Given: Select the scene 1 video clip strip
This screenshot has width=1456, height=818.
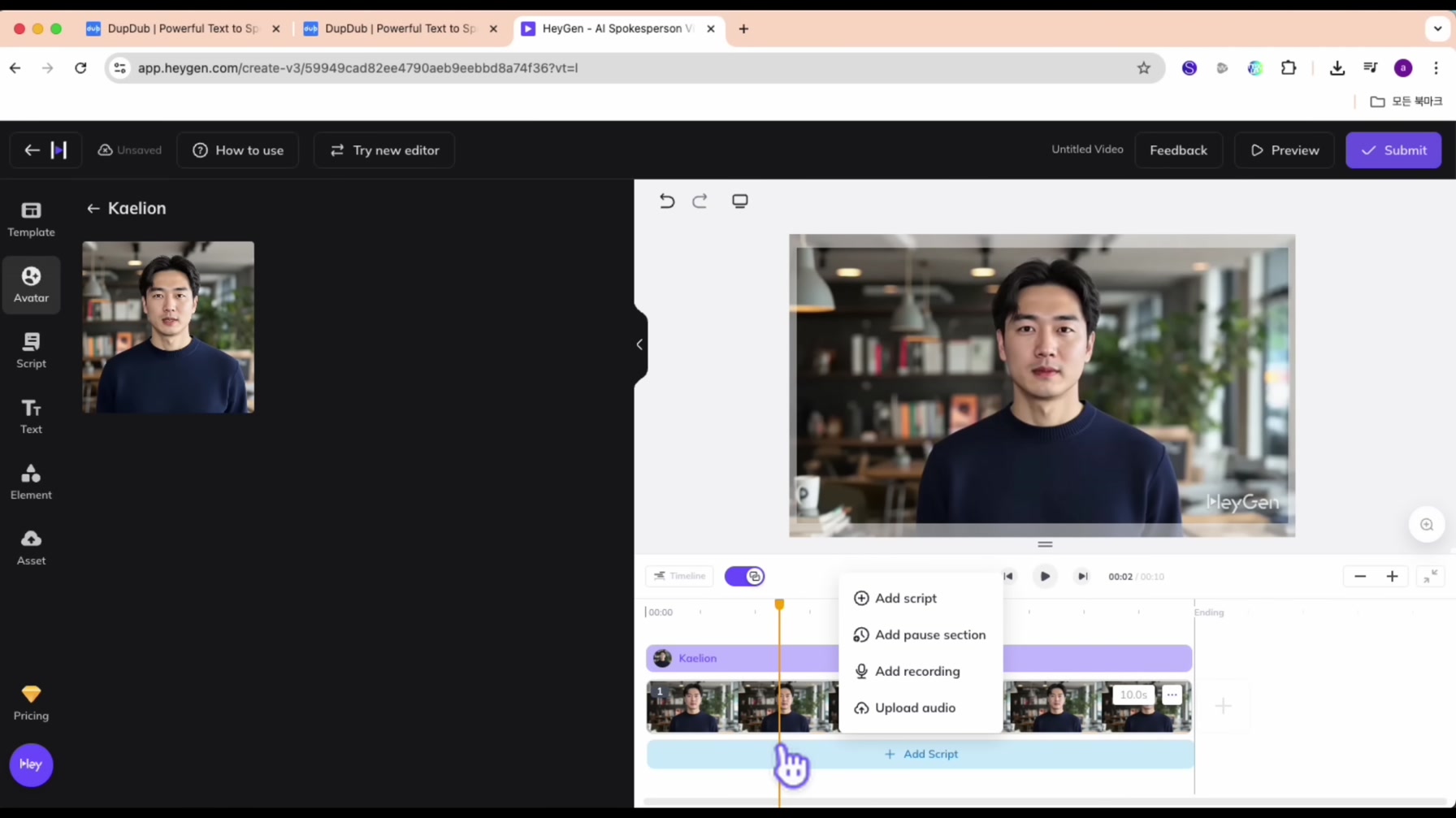Looking at the screenshot, I should (919, 707).
